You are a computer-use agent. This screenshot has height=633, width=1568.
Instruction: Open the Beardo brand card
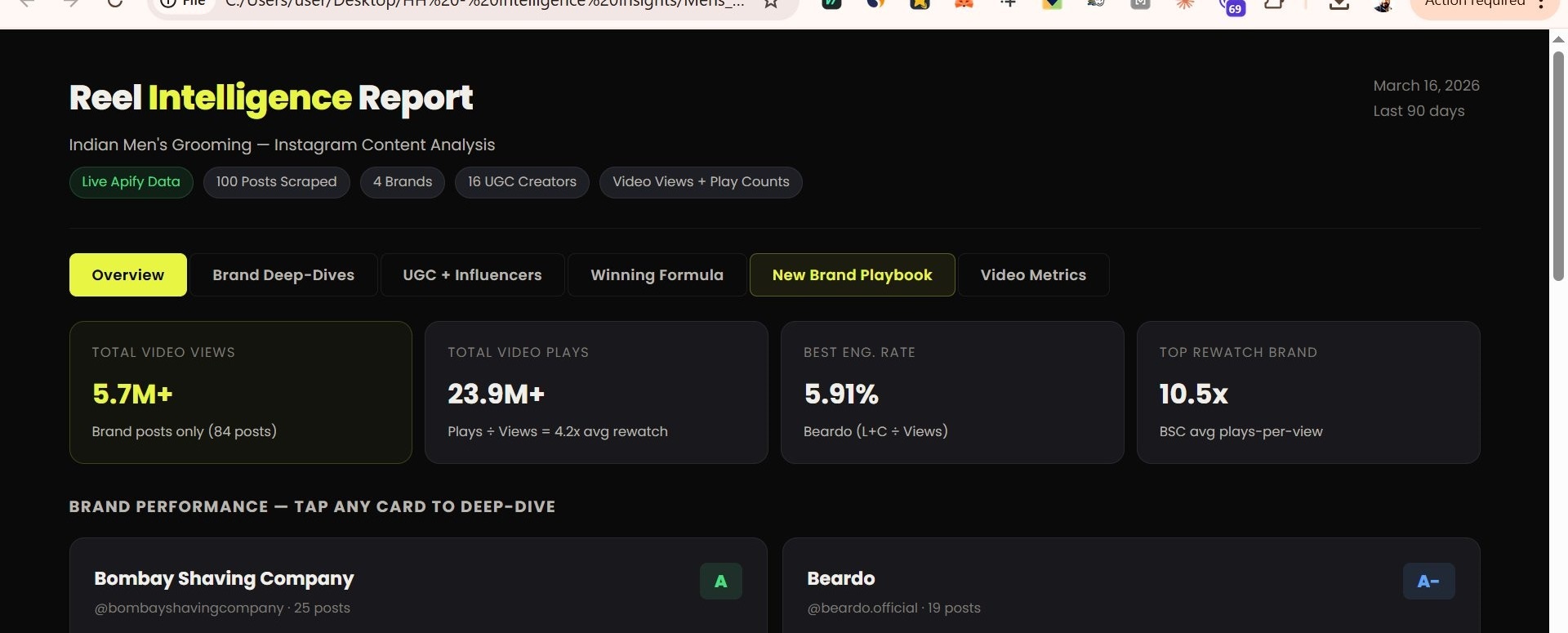pos(1131,585)
